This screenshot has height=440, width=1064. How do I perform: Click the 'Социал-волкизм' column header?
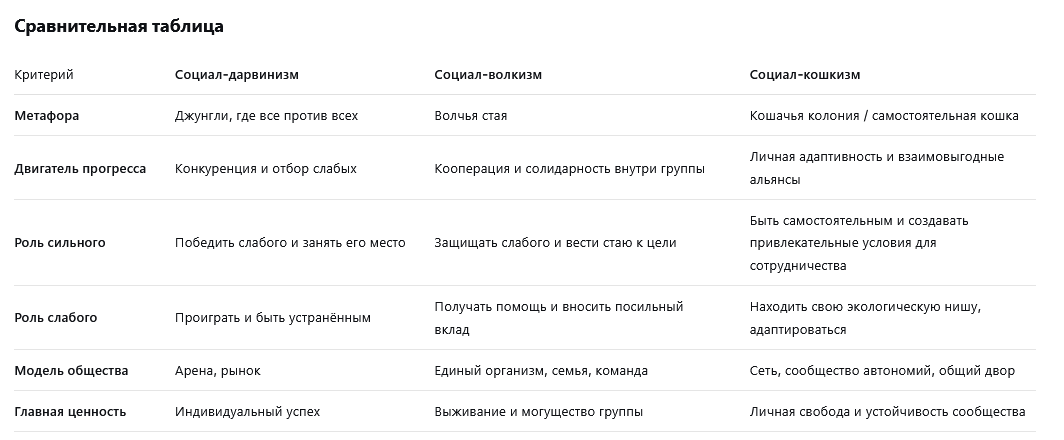tap(489, 75)
